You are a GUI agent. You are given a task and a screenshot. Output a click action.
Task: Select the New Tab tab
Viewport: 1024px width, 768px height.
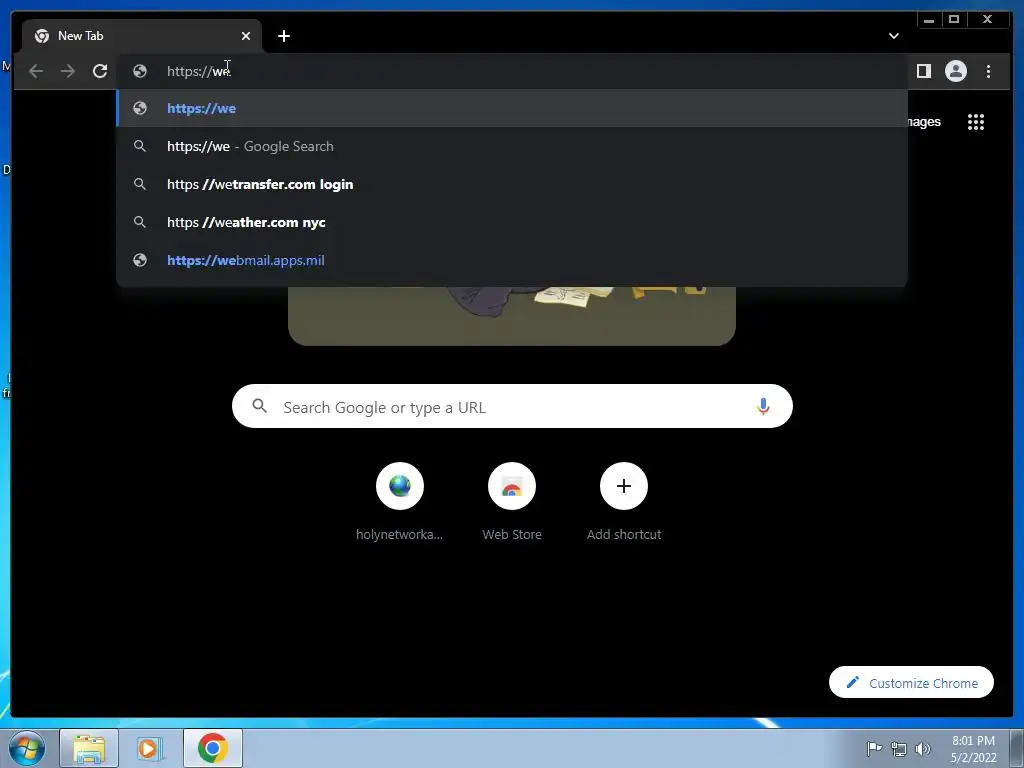point(142,36)
